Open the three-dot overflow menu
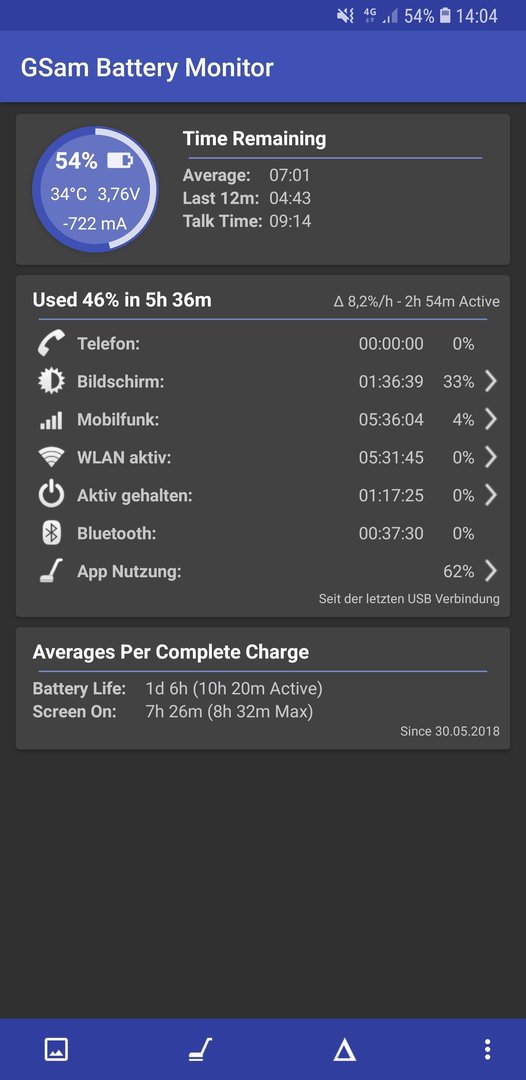 487,1050
